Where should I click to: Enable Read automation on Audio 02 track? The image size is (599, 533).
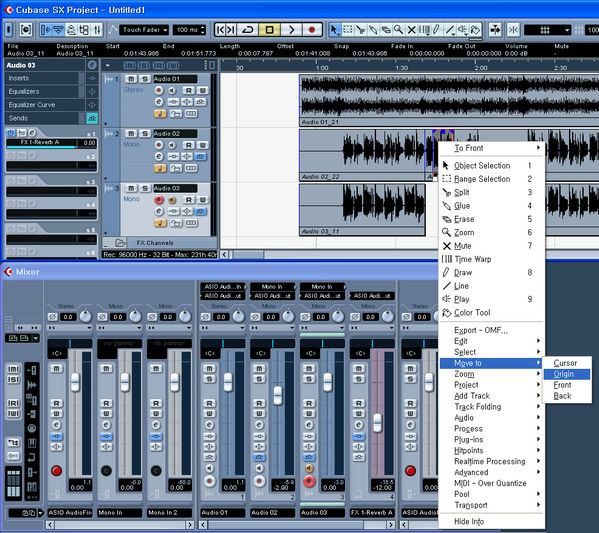(189, 145)
